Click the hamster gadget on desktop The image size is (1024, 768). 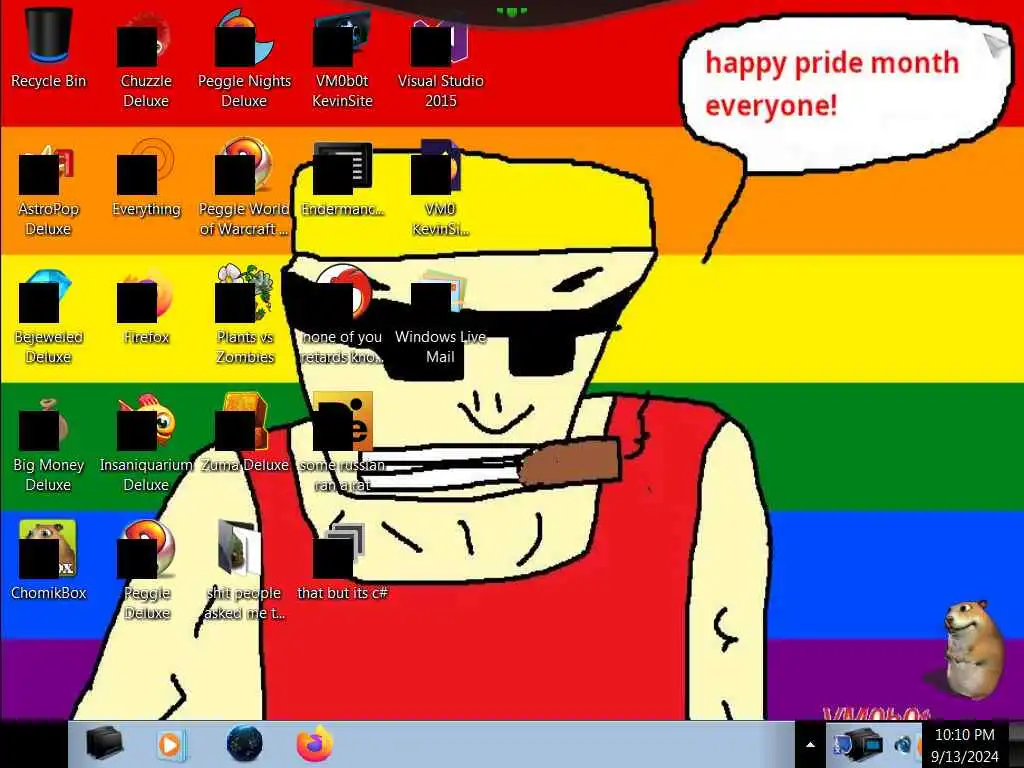click(x=974, y=649)
